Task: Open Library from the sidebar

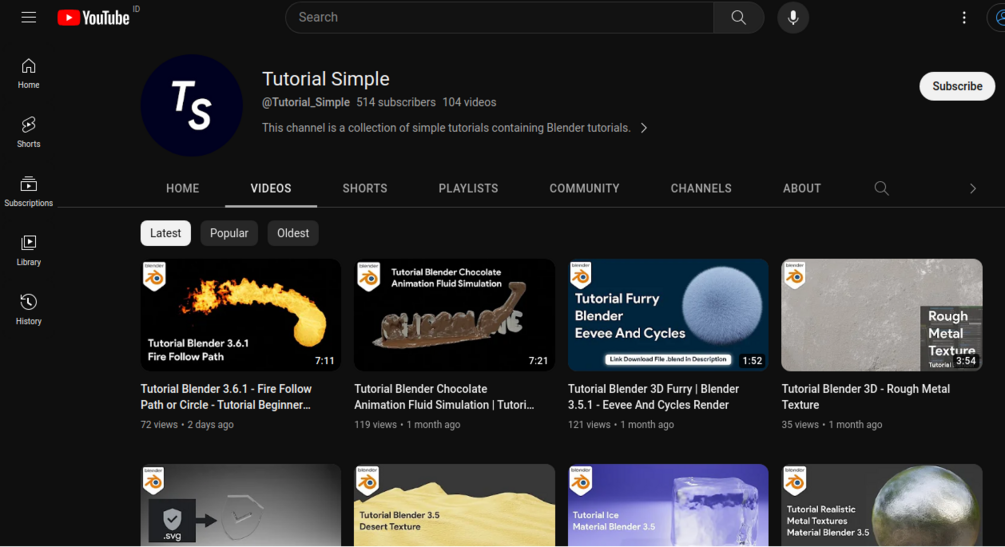Action: 28,250
